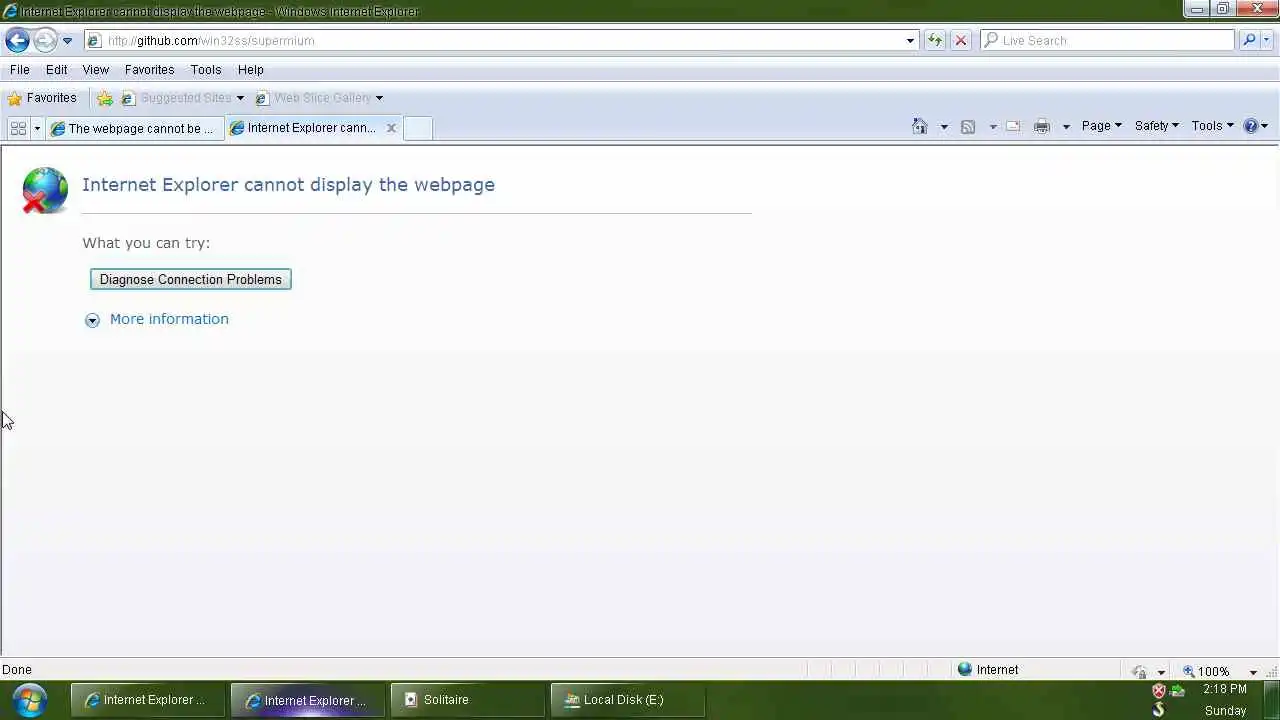
Task: Open the search provider dropdown arrow
Action: pyautogui.click(x=1267, y=41)
